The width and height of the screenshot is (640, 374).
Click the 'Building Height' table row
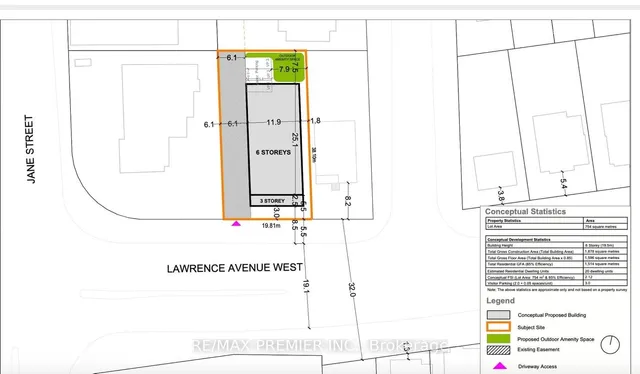tap(557, 245)
